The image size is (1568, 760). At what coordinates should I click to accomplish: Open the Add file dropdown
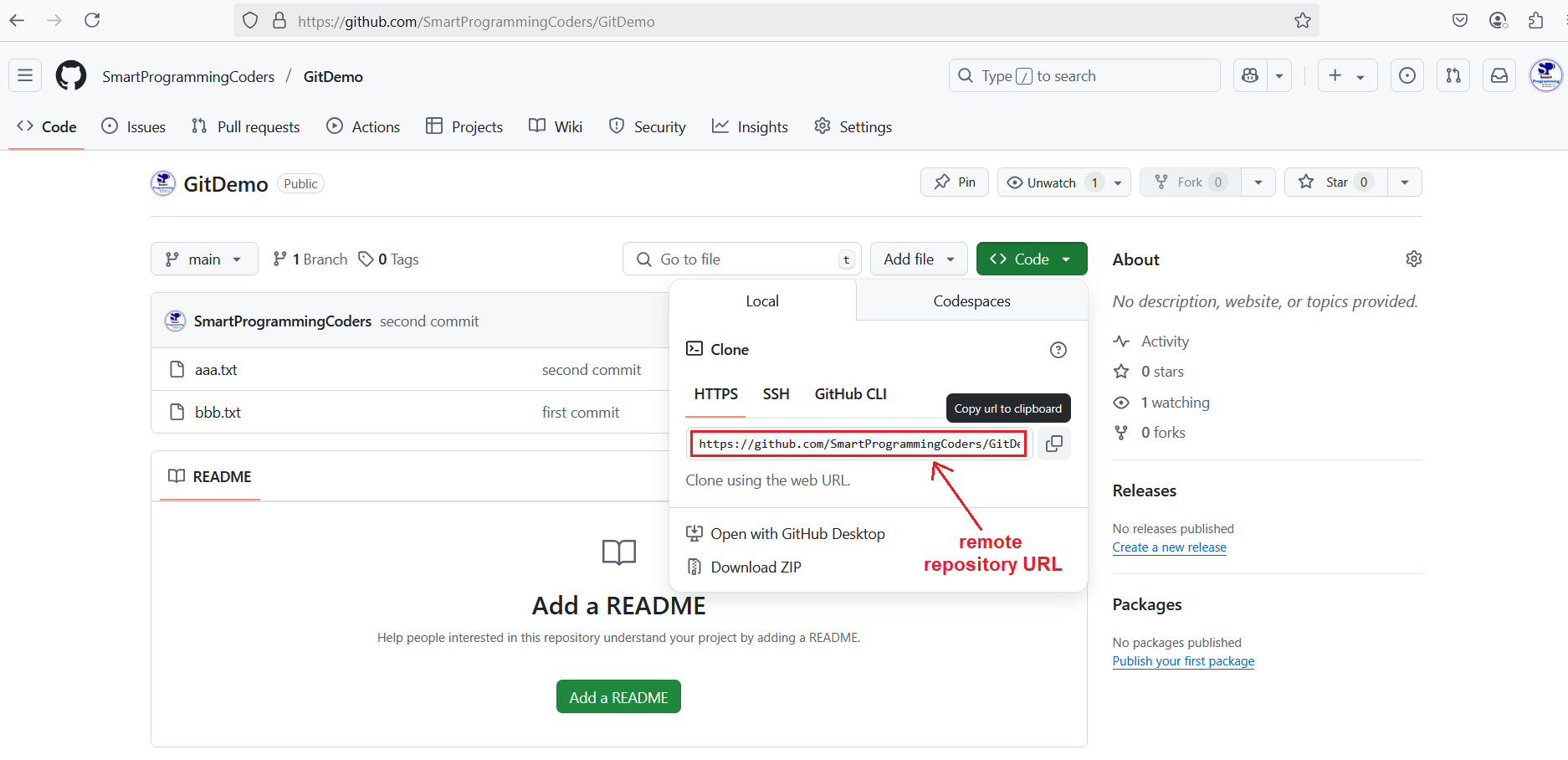[919, 259]
